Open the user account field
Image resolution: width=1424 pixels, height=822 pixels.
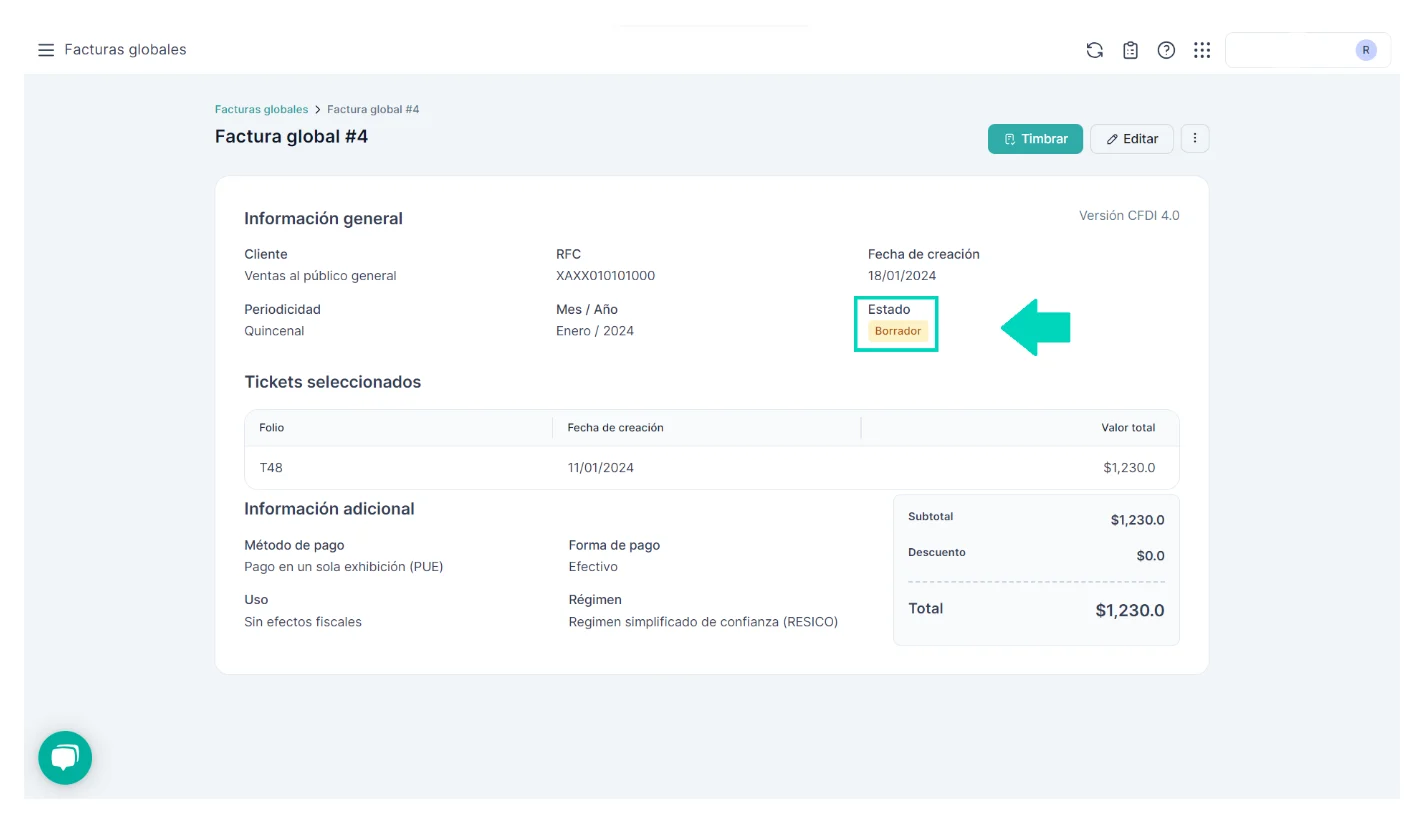pyautogui.click(x=1308, y=50)
